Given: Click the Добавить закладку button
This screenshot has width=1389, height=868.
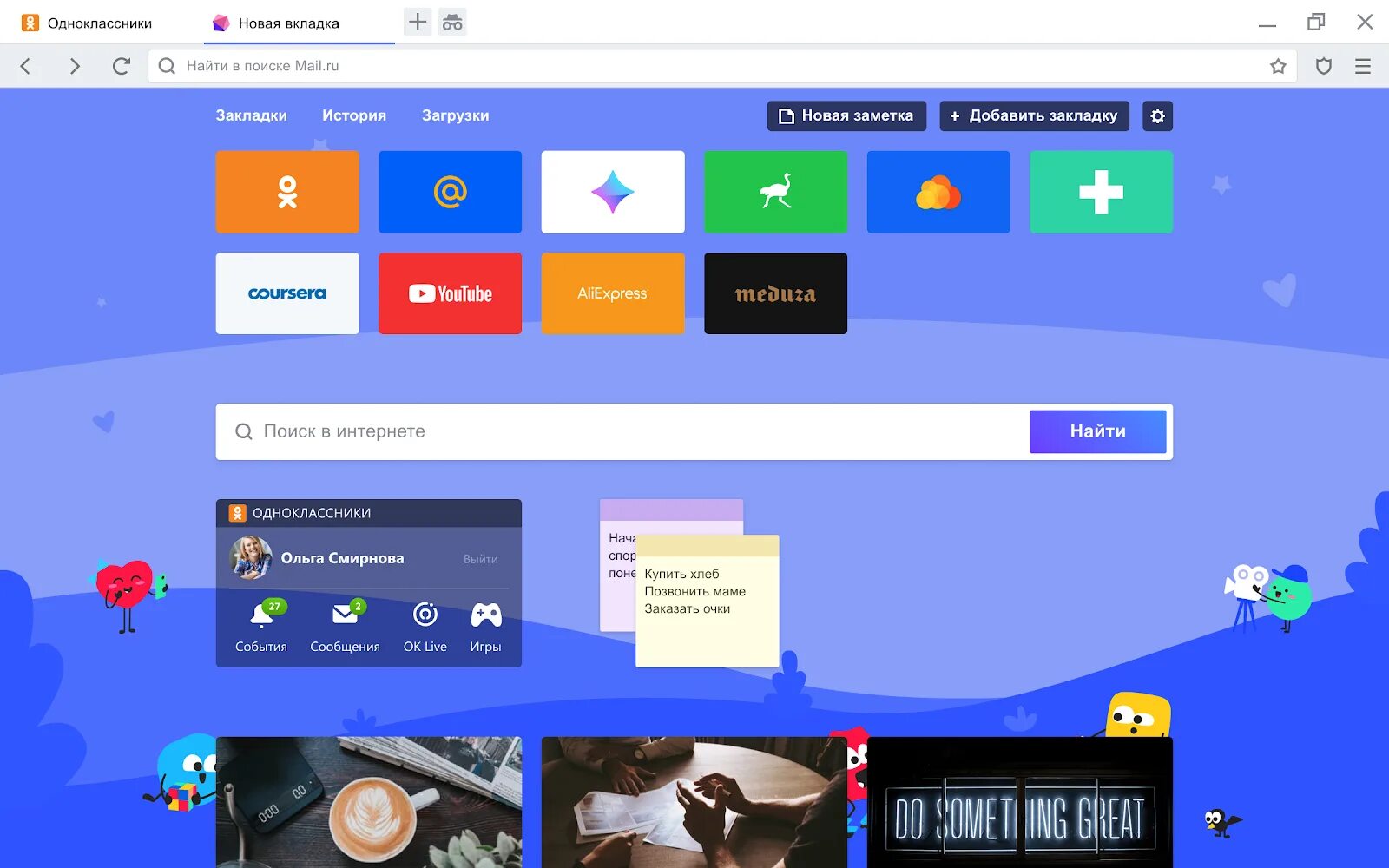Looking at the screenshot, I should tap(1034, 115).
